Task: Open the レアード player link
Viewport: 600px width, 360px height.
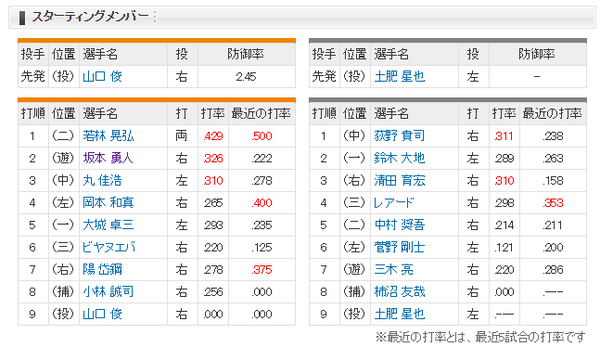Action: coord(394,202)
